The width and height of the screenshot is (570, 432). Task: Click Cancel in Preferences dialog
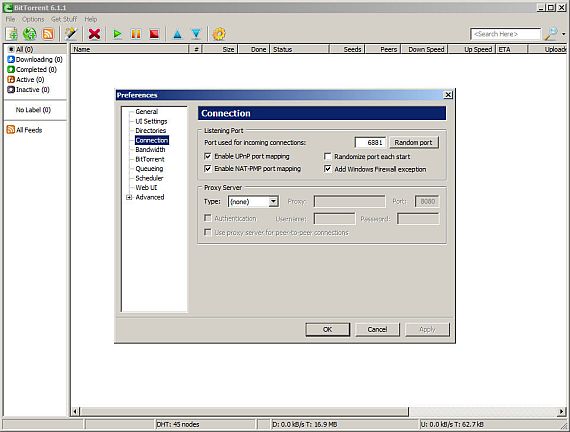[377, 329]
